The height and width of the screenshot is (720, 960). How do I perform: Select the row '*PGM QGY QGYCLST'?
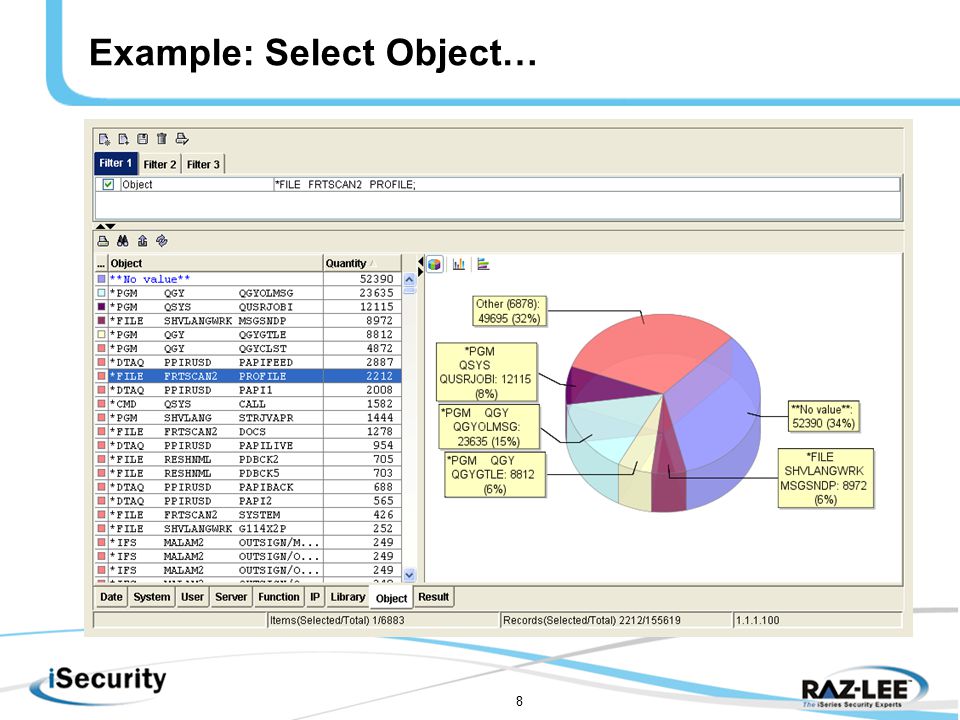pyautogui.click(x=248, y=348)
